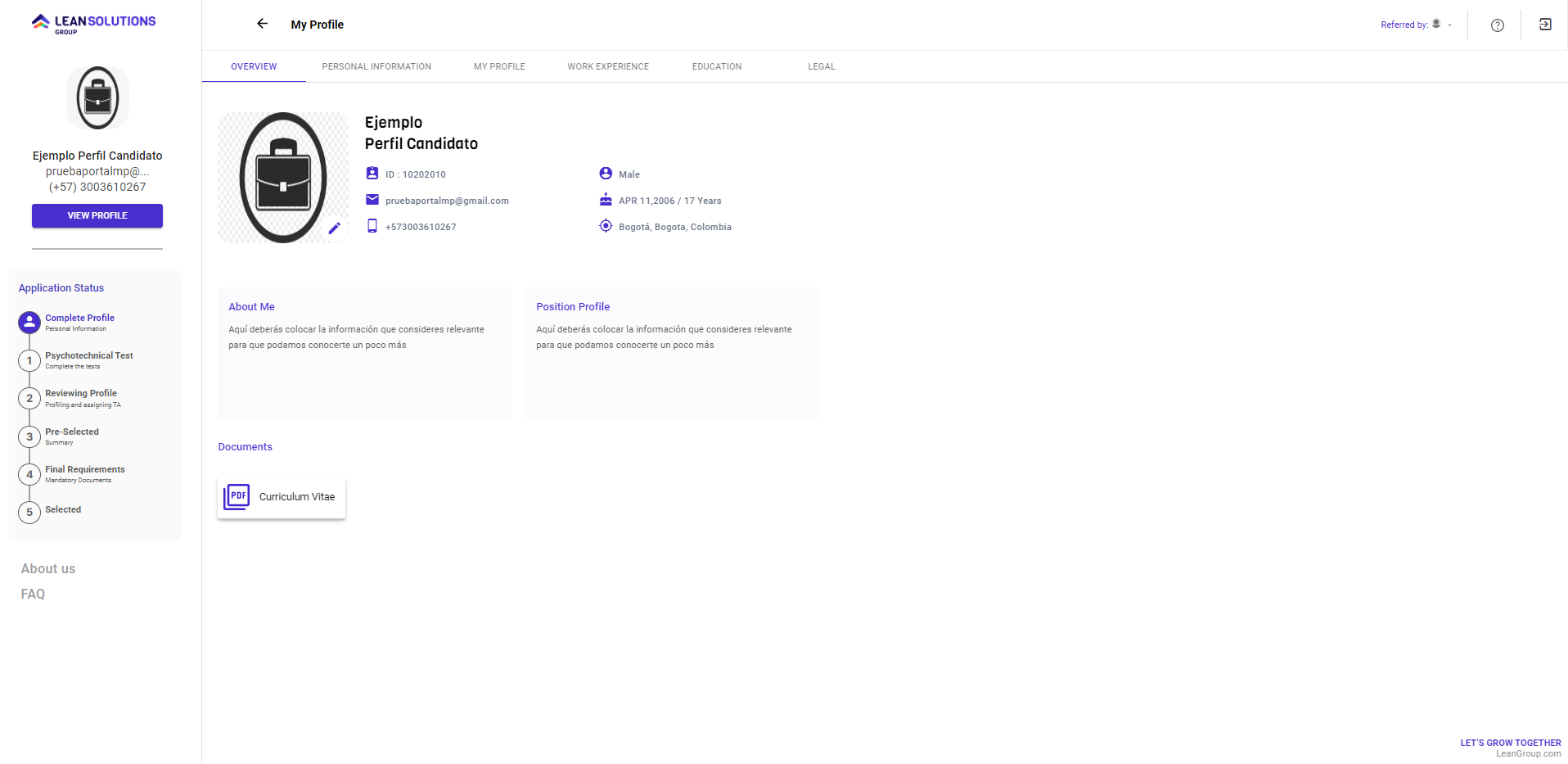Viewport: 1568px width, 764px height.
Task: Click the Reviewing Profile step label
Action: (x=81, y=393)
